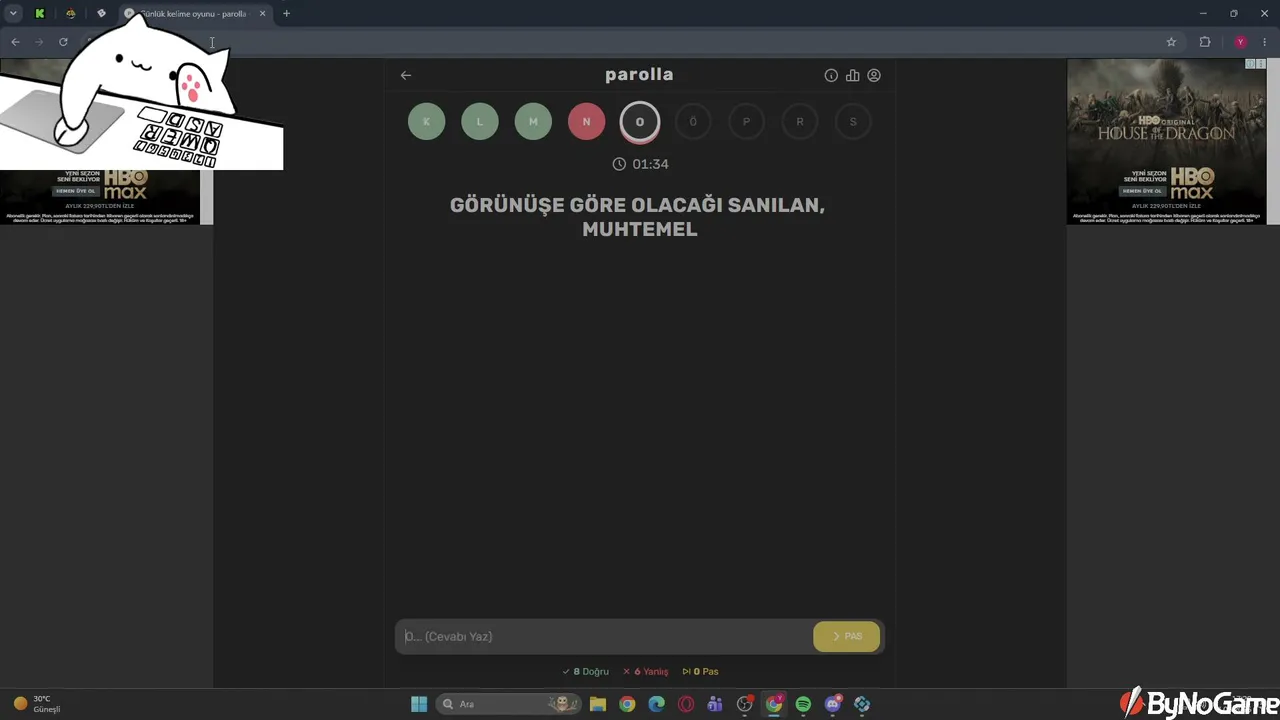
Task: Open the House of the Dragon ad
Action: 1166,141
